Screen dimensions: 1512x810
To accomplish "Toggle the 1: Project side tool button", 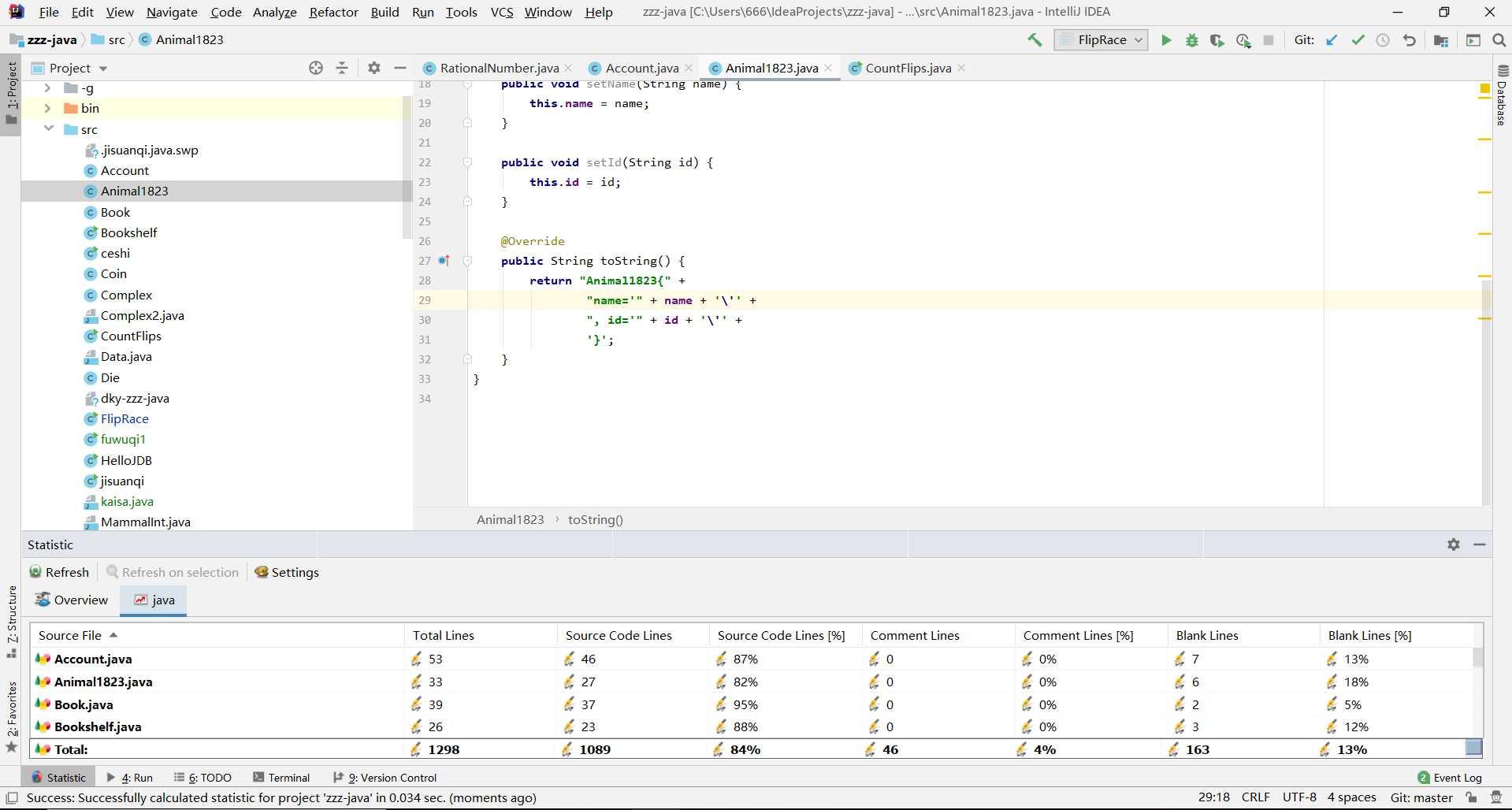I will tap(11, 95).
